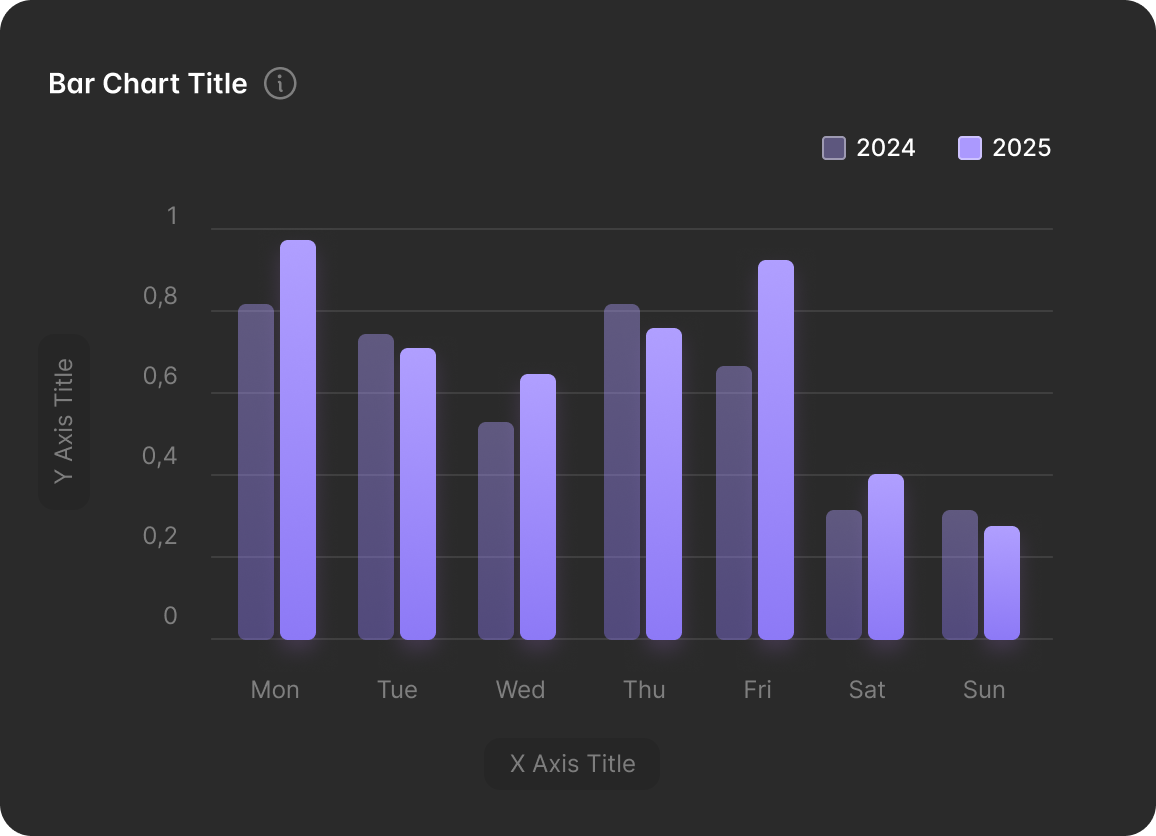Click the Wed label on x-axis
1156x836 pixels.
[x=520, y=690]
